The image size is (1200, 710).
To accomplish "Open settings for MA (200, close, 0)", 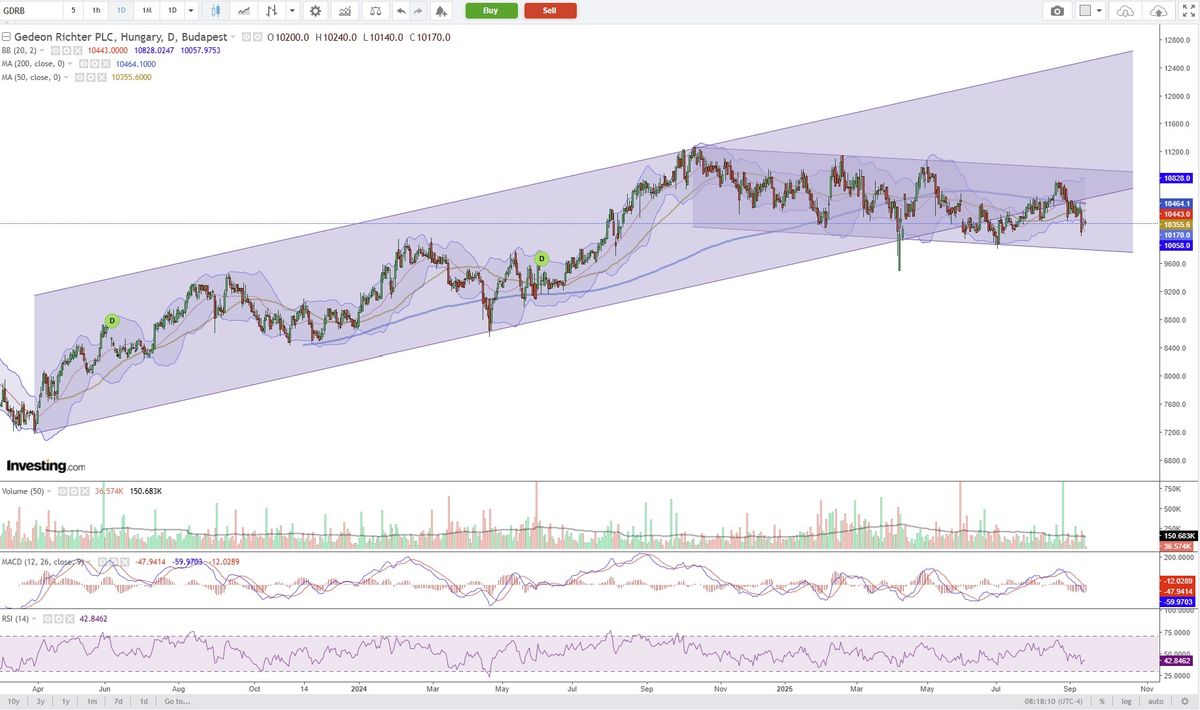I will [97, 64].
